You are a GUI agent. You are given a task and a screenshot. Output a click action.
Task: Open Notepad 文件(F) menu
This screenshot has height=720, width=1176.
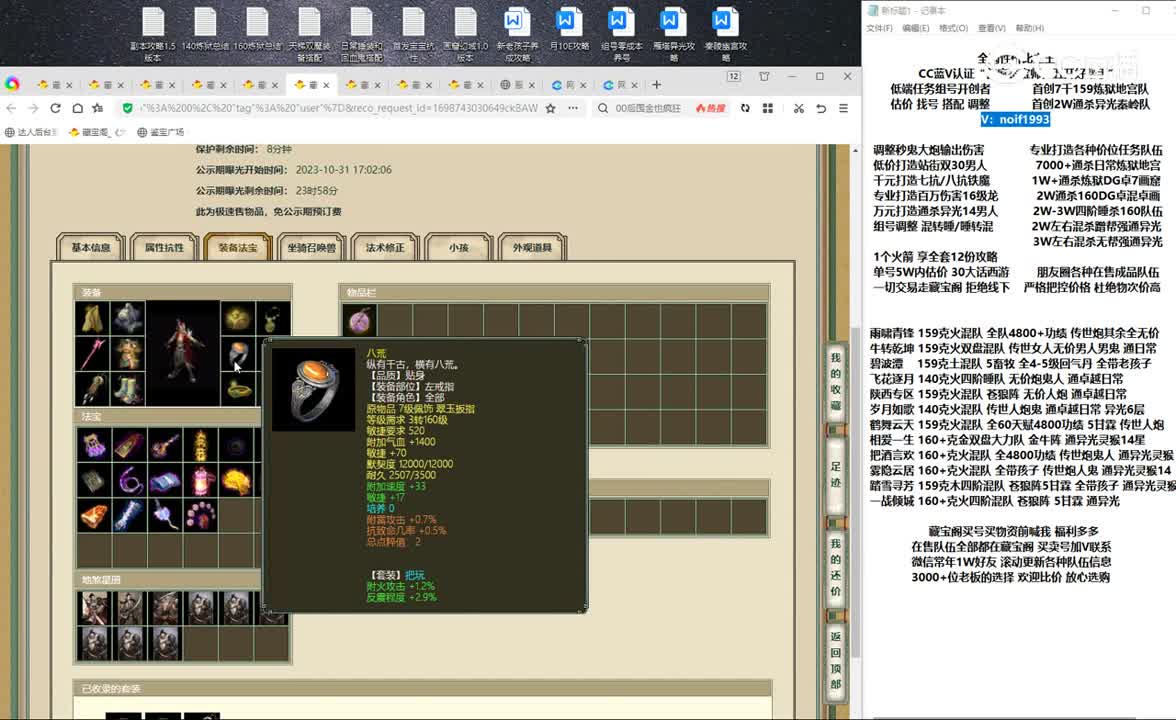coord(880,28)
